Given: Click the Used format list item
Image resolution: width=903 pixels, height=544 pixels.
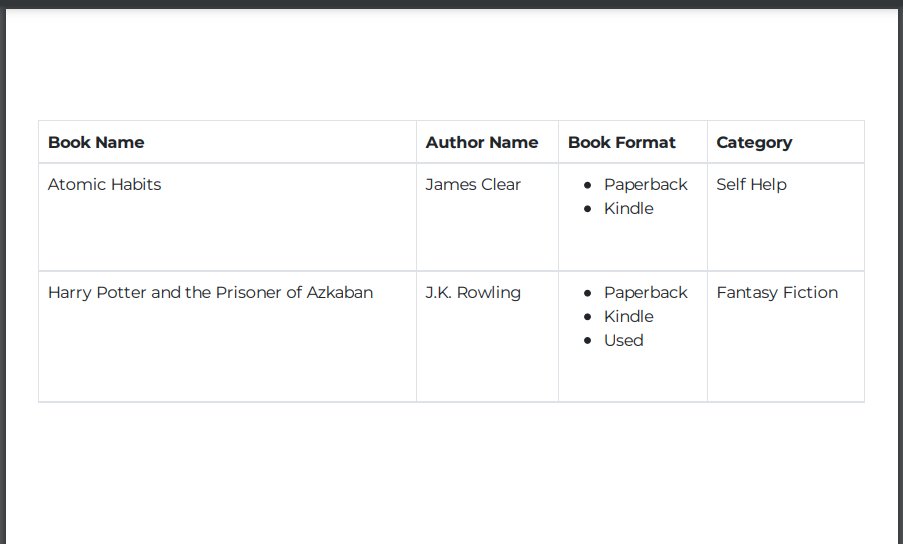Looking at the screenshot, I should point(623,340).
